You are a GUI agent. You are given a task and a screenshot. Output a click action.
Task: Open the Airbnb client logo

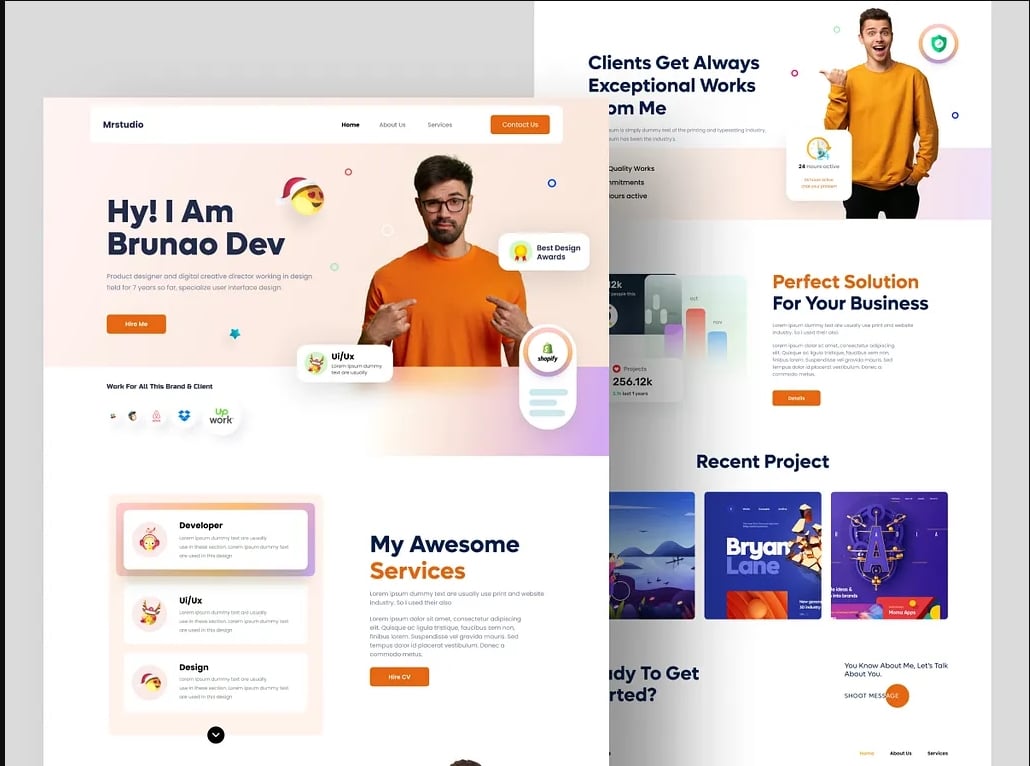157,415
